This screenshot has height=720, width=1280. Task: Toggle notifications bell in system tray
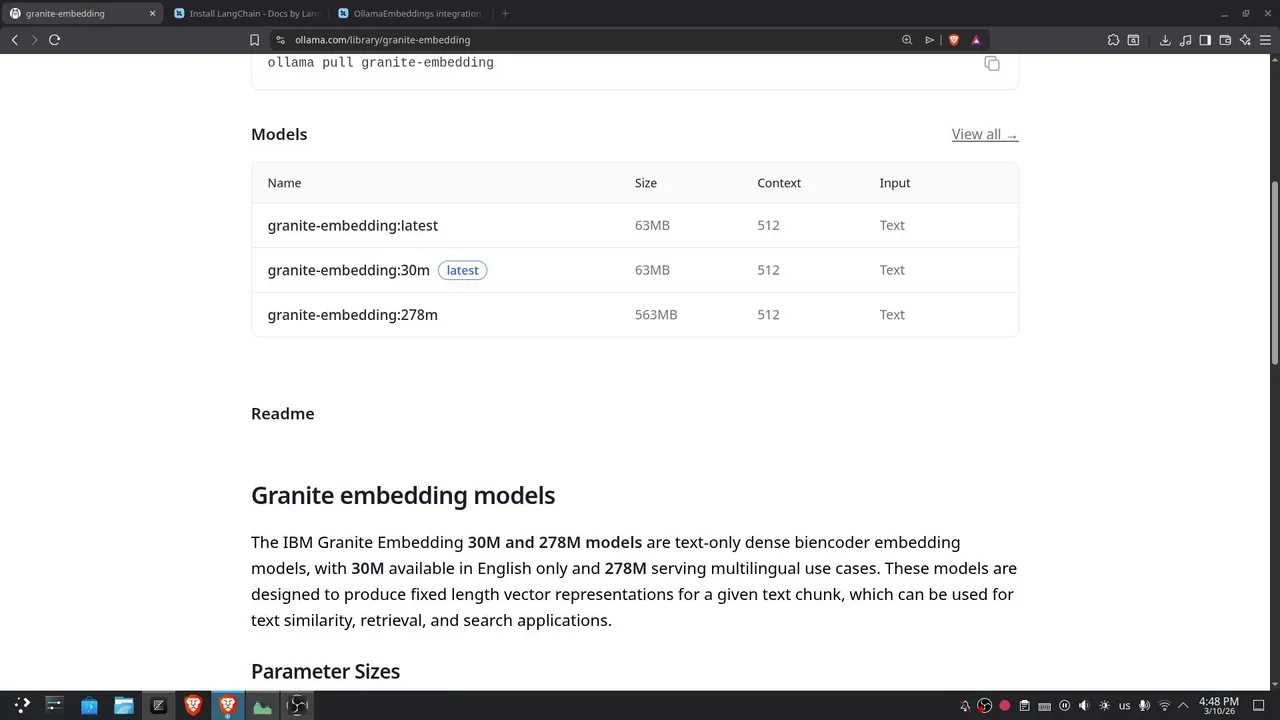point(965,706)
